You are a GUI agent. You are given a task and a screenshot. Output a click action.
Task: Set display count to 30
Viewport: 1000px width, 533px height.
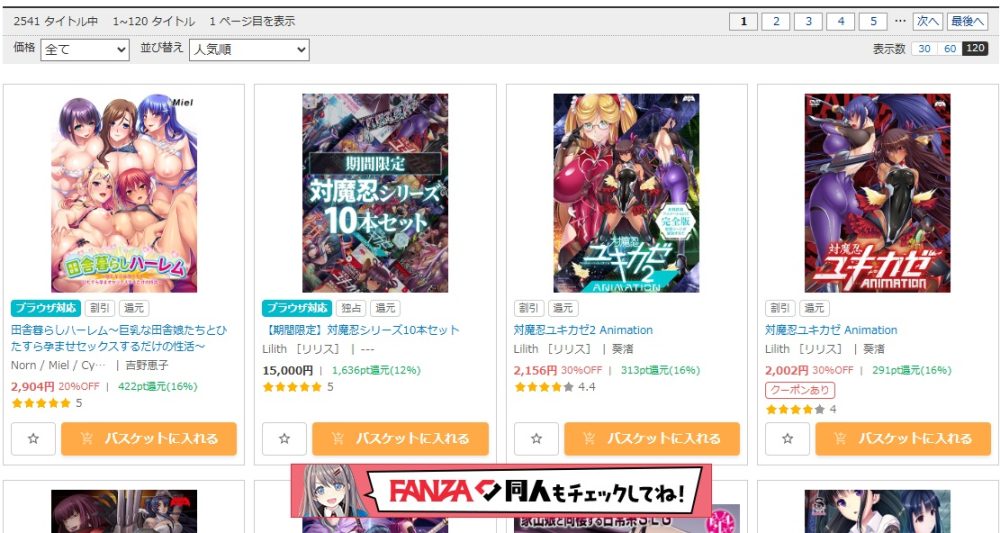point(924,49)
